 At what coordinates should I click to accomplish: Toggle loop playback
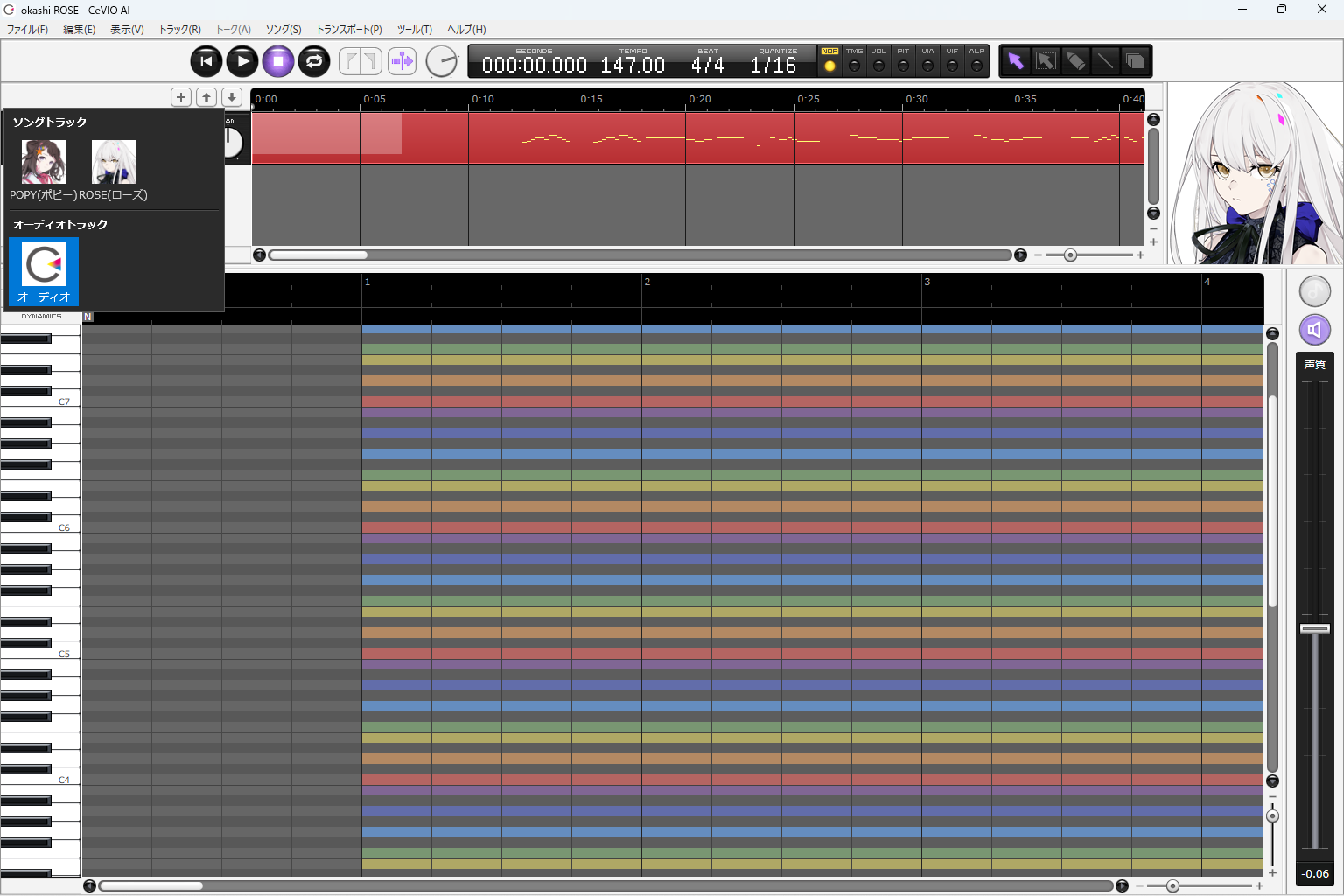click(314, 61)
